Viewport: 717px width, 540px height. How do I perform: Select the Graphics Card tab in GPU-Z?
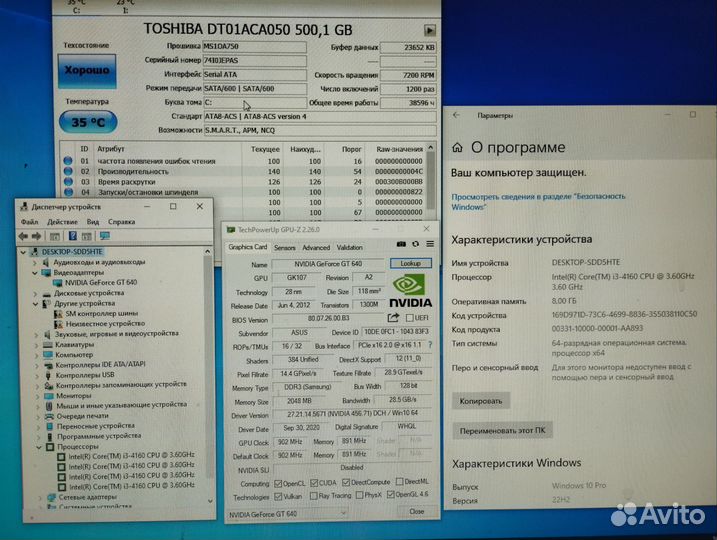(247, 247)
